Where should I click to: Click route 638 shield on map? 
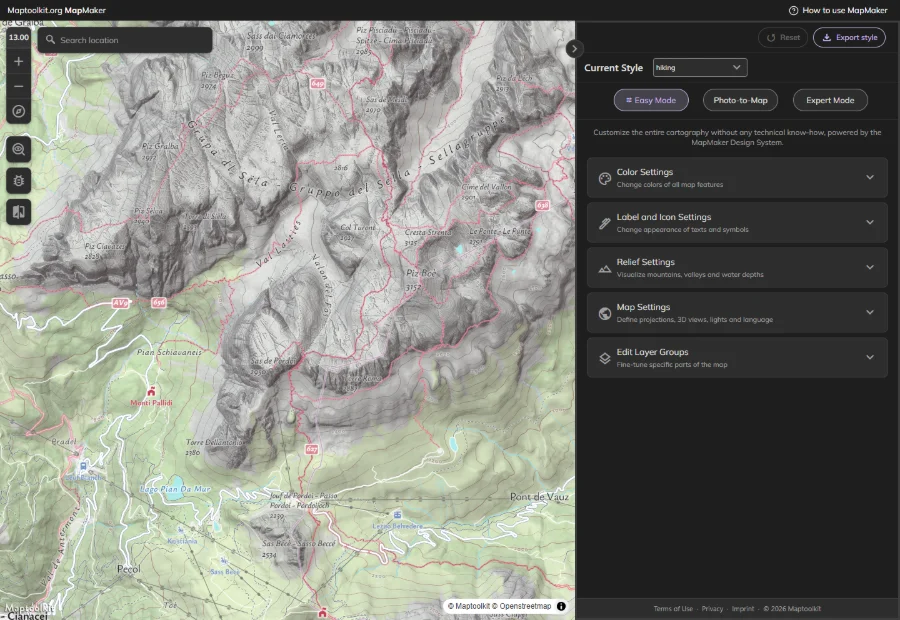coord(542,205)
